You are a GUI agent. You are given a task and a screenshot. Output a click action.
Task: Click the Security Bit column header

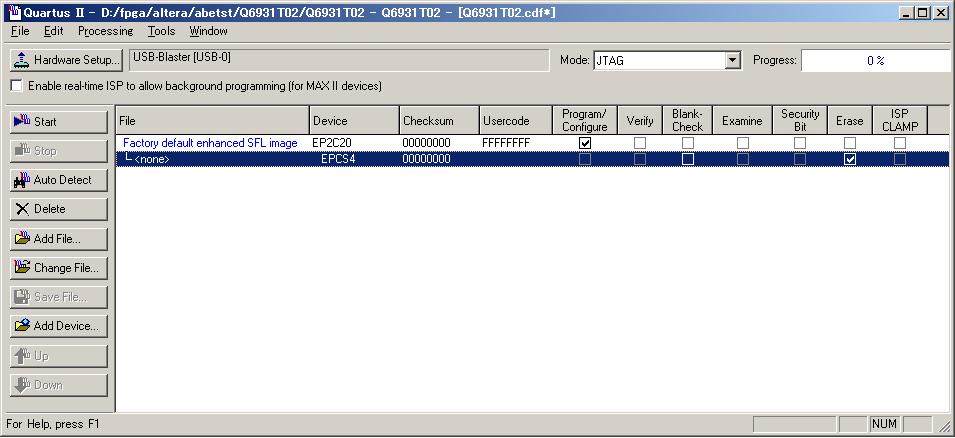(800, 121)
